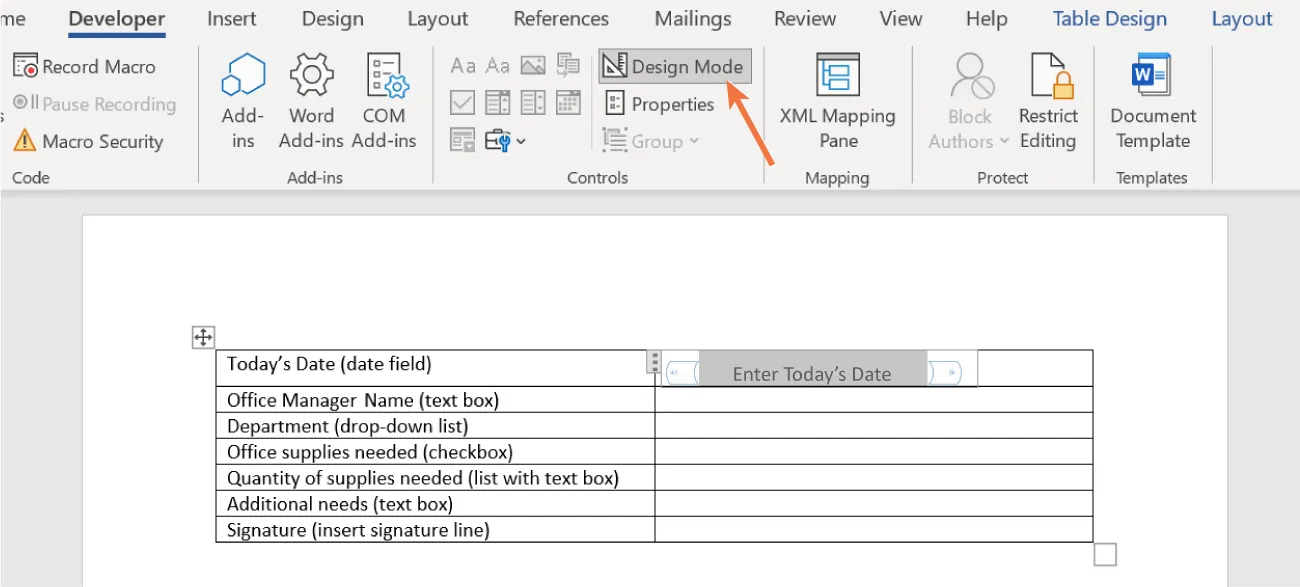Insert a Rich Text content control
The width and height of the screenshot is (1300, 587).
[462, 65]
